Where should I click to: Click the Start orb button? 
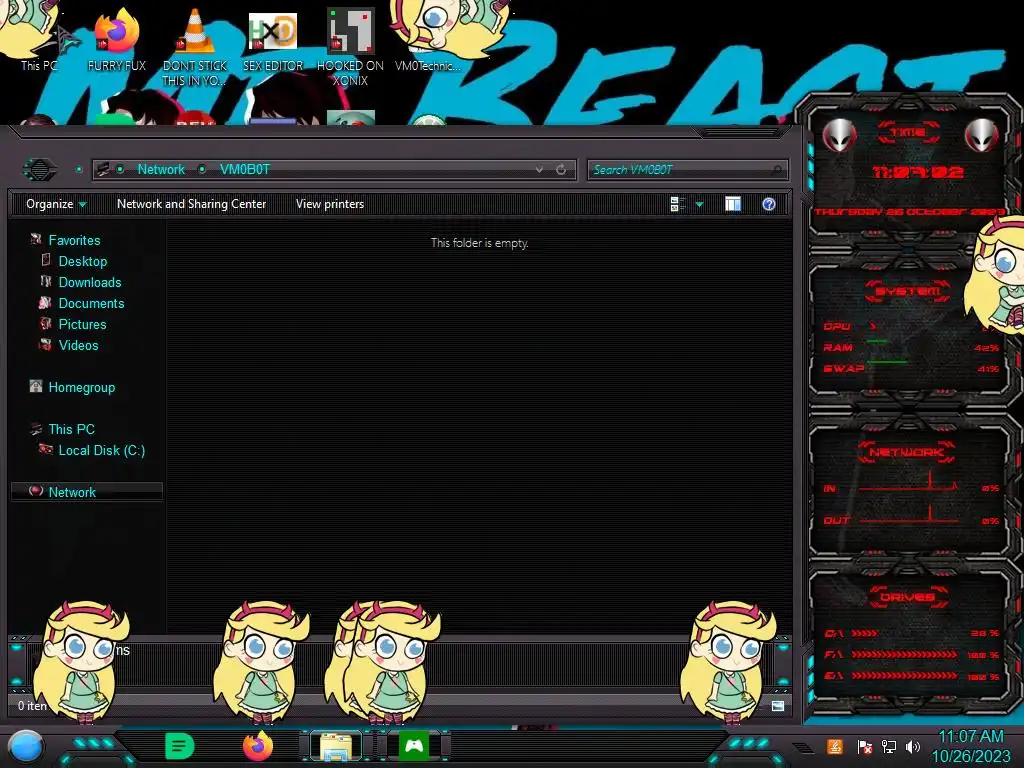click(27, 747)
